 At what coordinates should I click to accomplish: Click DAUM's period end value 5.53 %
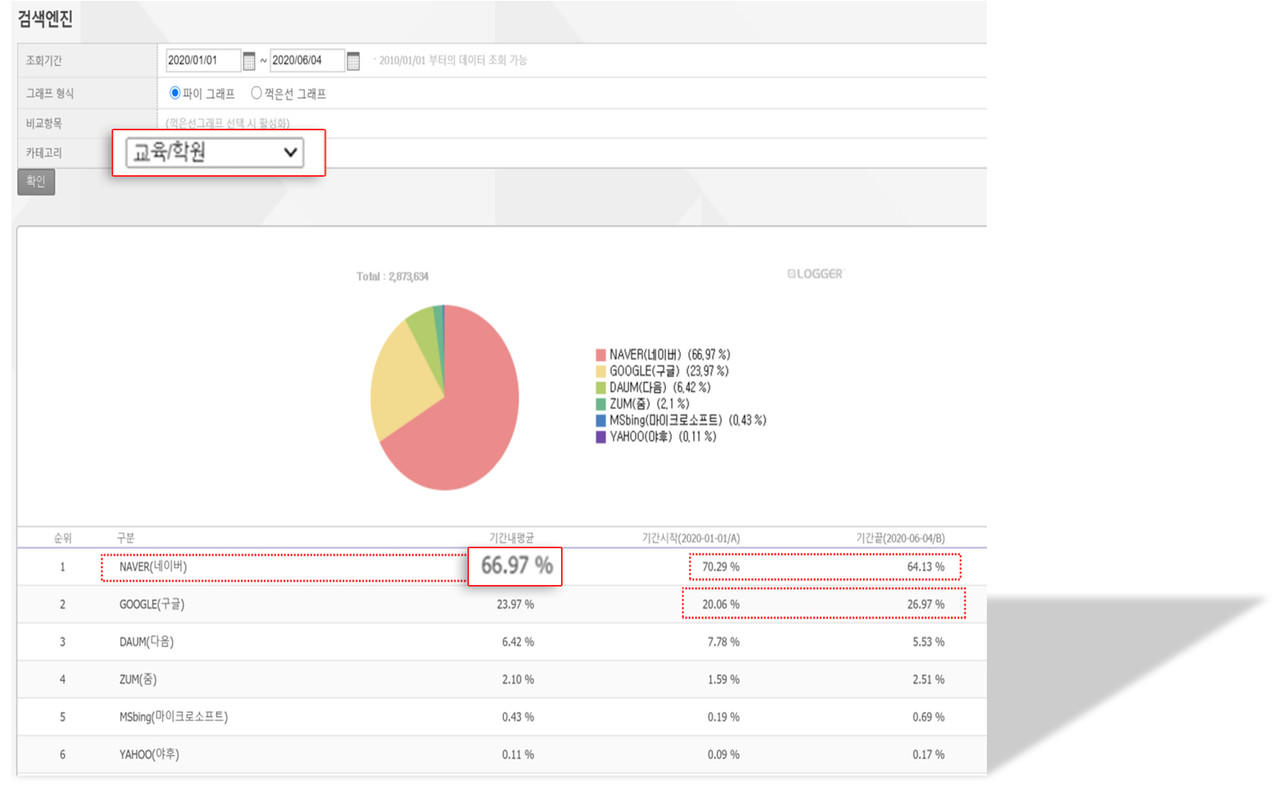point(927,642)
